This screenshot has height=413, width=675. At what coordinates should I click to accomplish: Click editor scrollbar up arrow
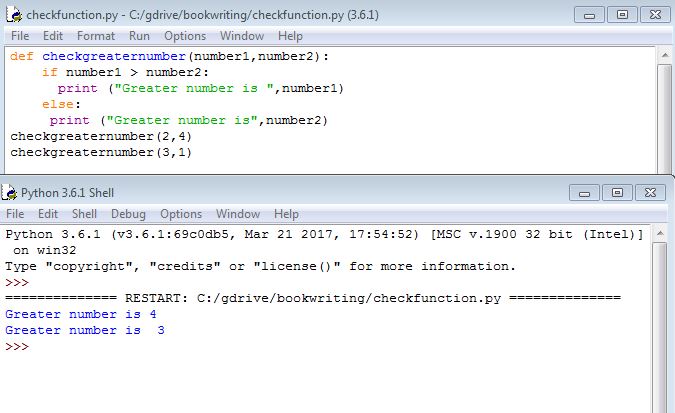click(x=665, y=55)
